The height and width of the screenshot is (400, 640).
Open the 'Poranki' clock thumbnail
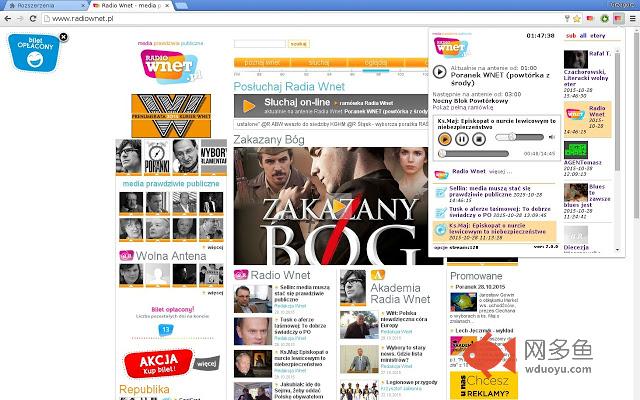(x=157, y=156)
